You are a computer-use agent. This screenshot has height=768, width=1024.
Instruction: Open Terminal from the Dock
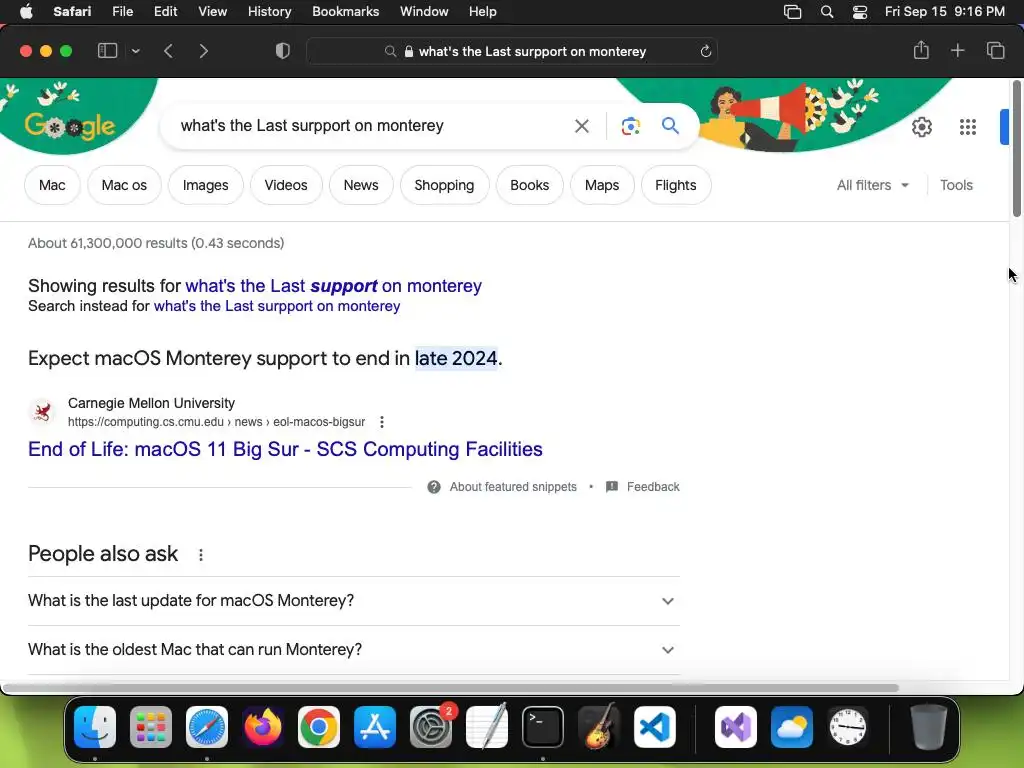tap(543, 727)
